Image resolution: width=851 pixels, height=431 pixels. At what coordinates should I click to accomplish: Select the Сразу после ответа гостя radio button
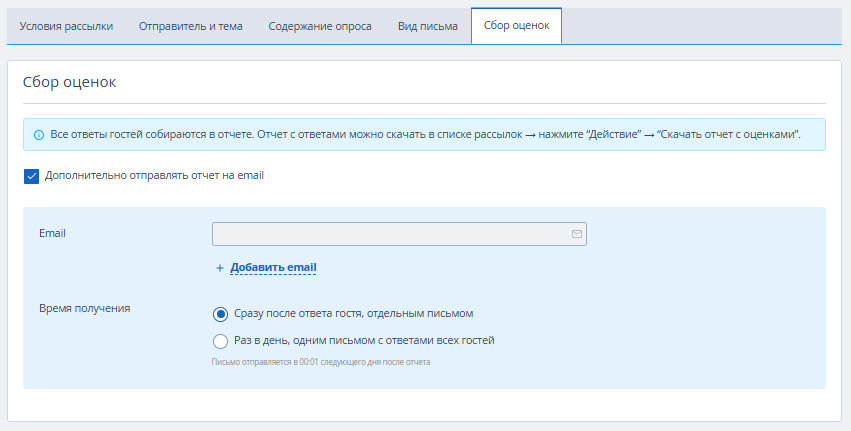click(x=221, y=314)
